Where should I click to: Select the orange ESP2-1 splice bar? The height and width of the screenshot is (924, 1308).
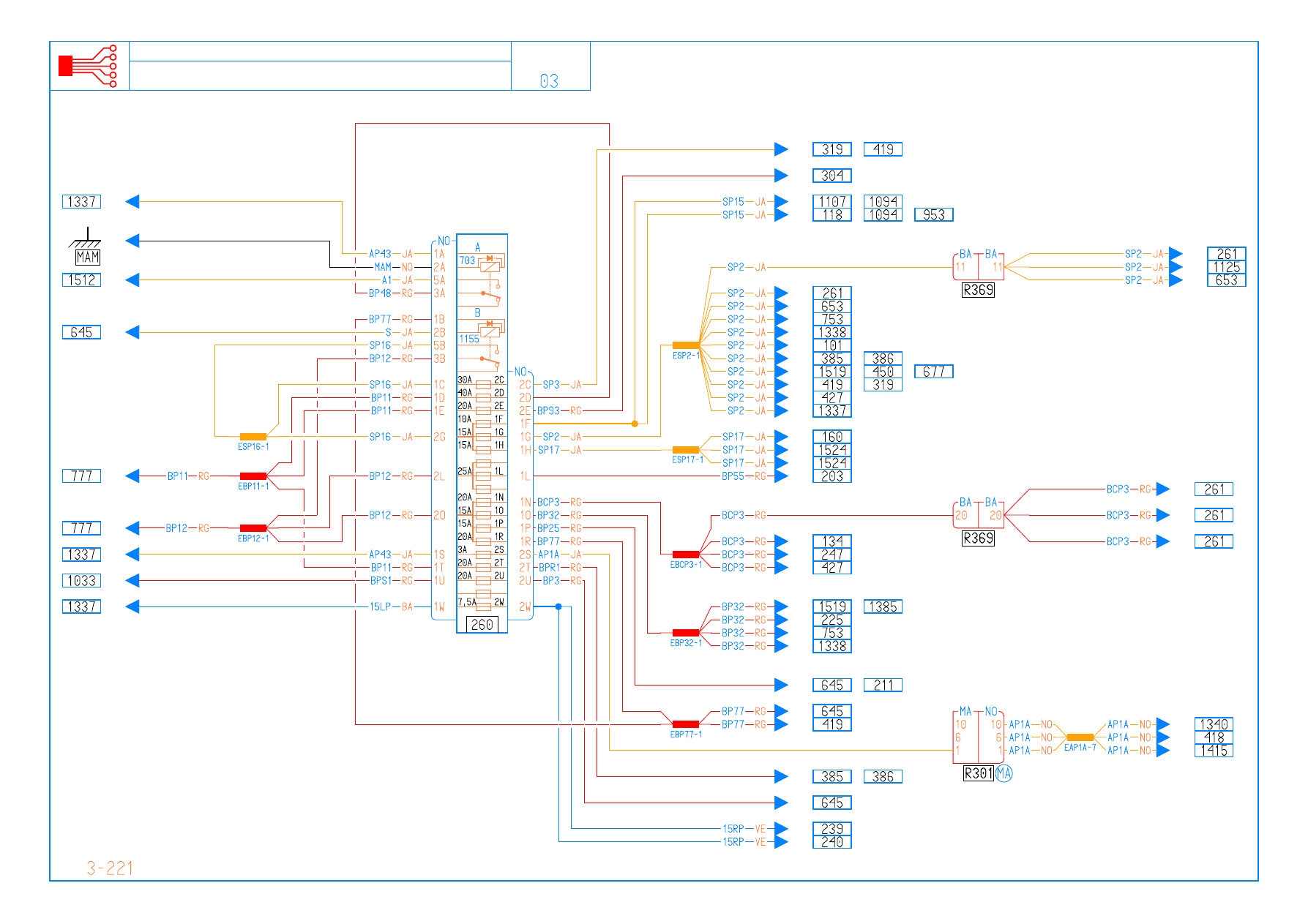(x=686, y=345)
